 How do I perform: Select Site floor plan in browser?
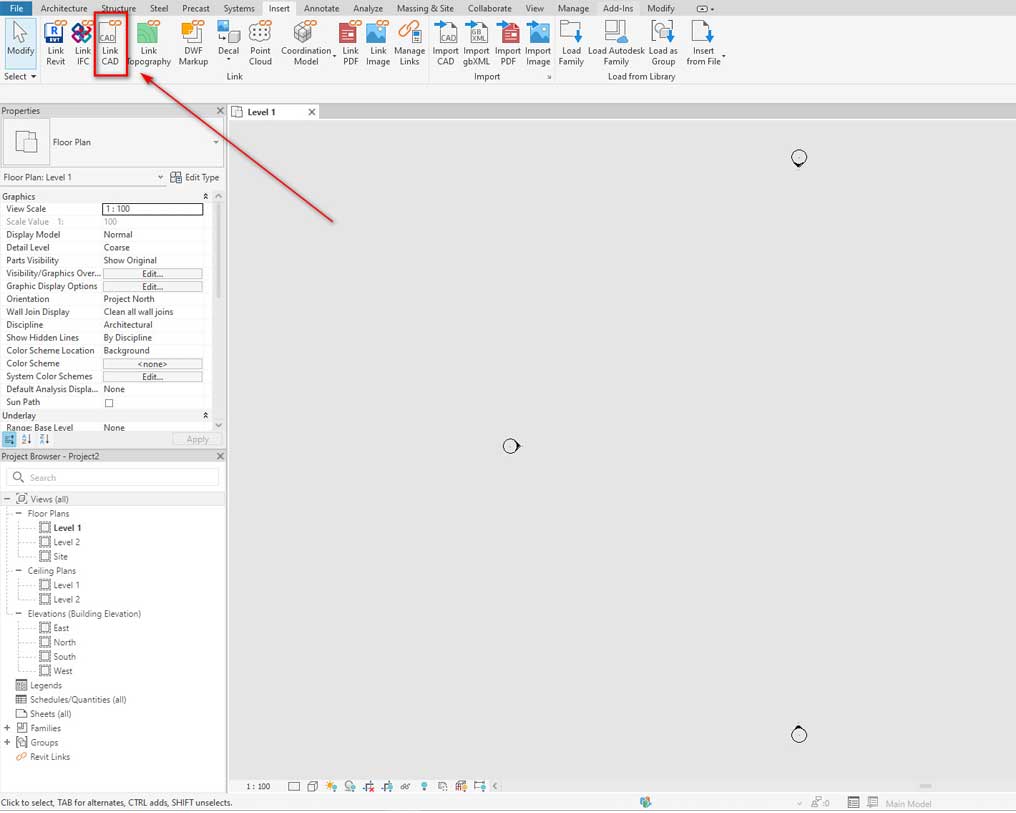[60, 557]
